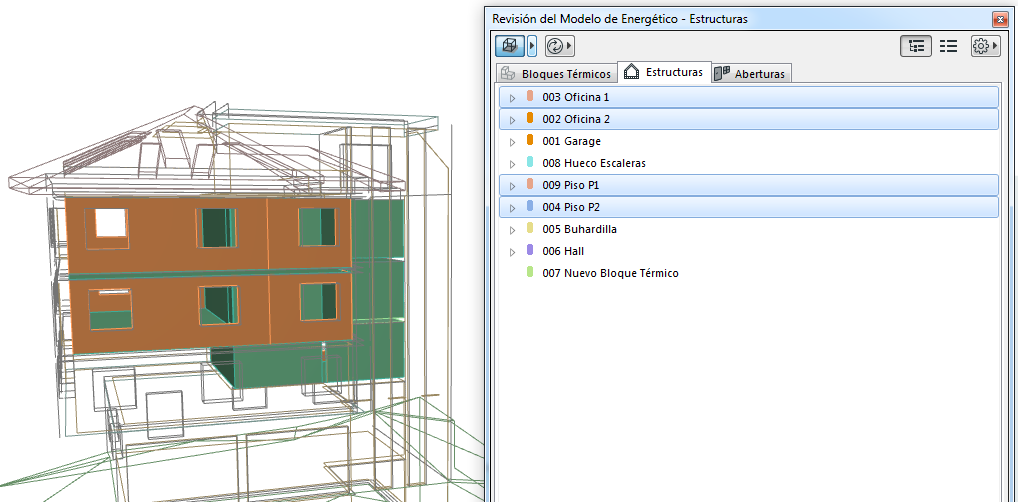The width and height of the screenshot is (1018, 502).
Task: Select the 005 Buhardilla label
Action: (x=579, y=229)
